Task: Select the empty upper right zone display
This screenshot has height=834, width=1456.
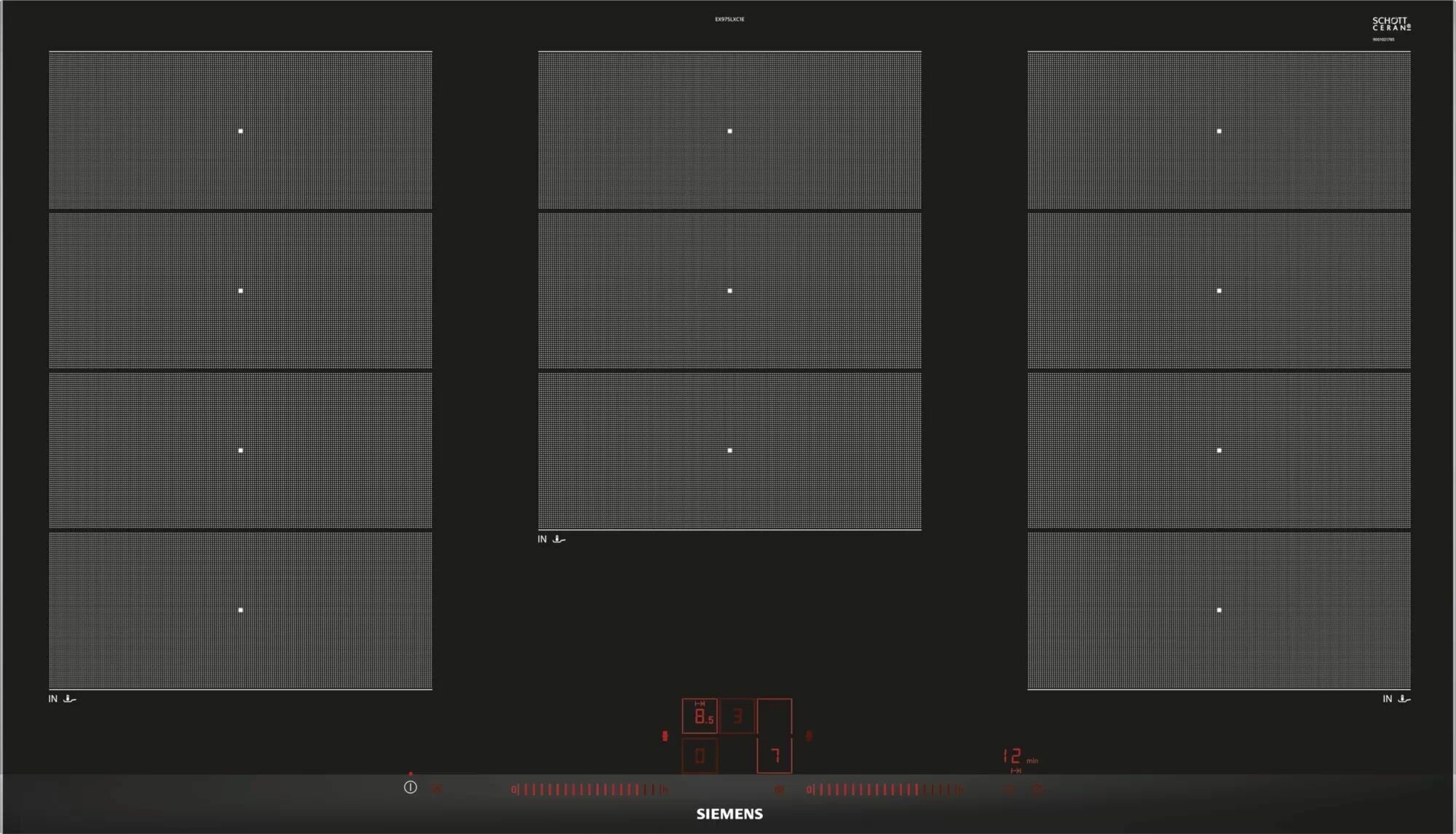Action: pyautogui.click(x=775, y=716)
